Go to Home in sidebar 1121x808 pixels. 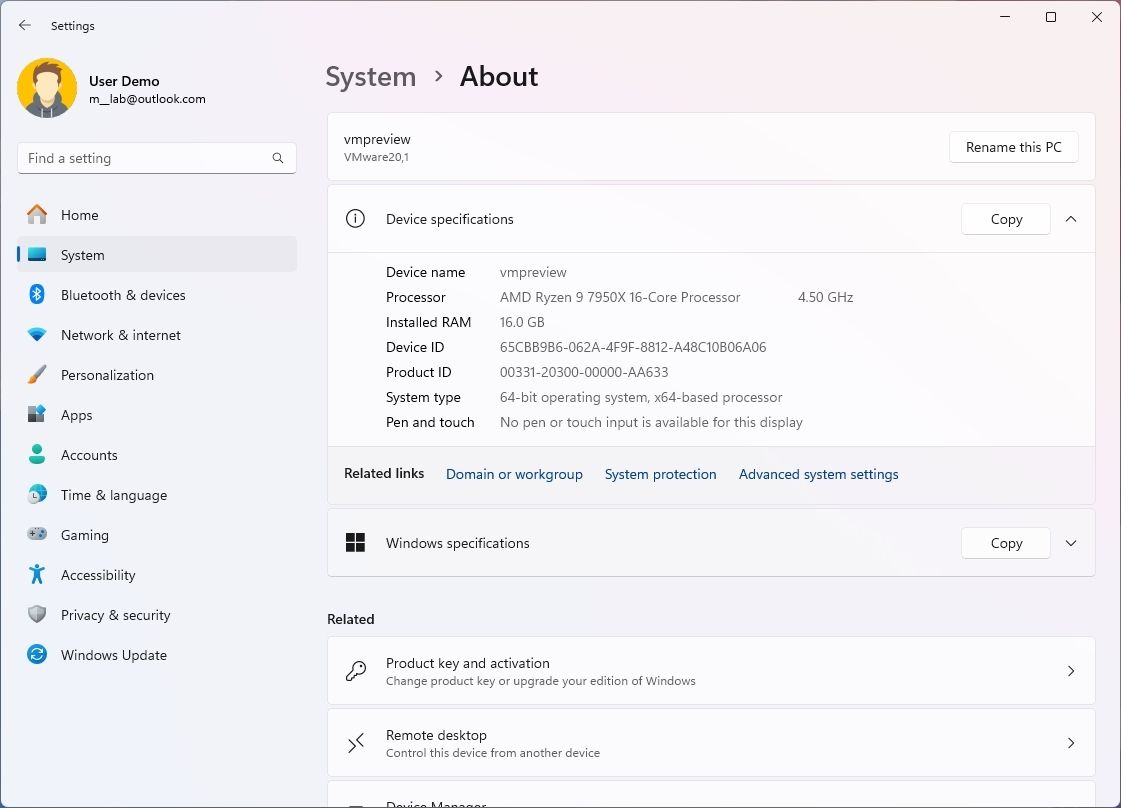coord(79,215)
